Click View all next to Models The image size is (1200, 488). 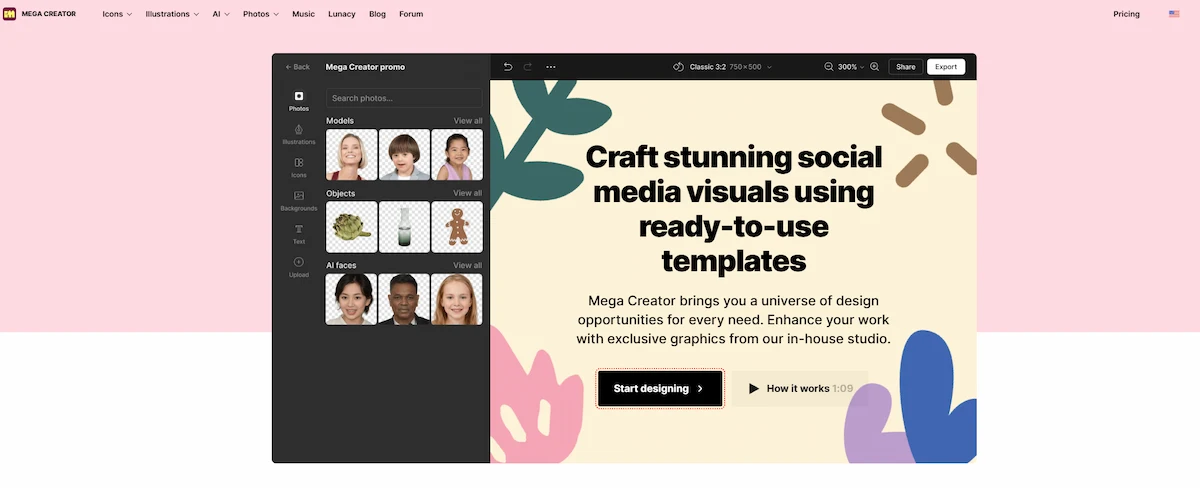coord(468,121)
